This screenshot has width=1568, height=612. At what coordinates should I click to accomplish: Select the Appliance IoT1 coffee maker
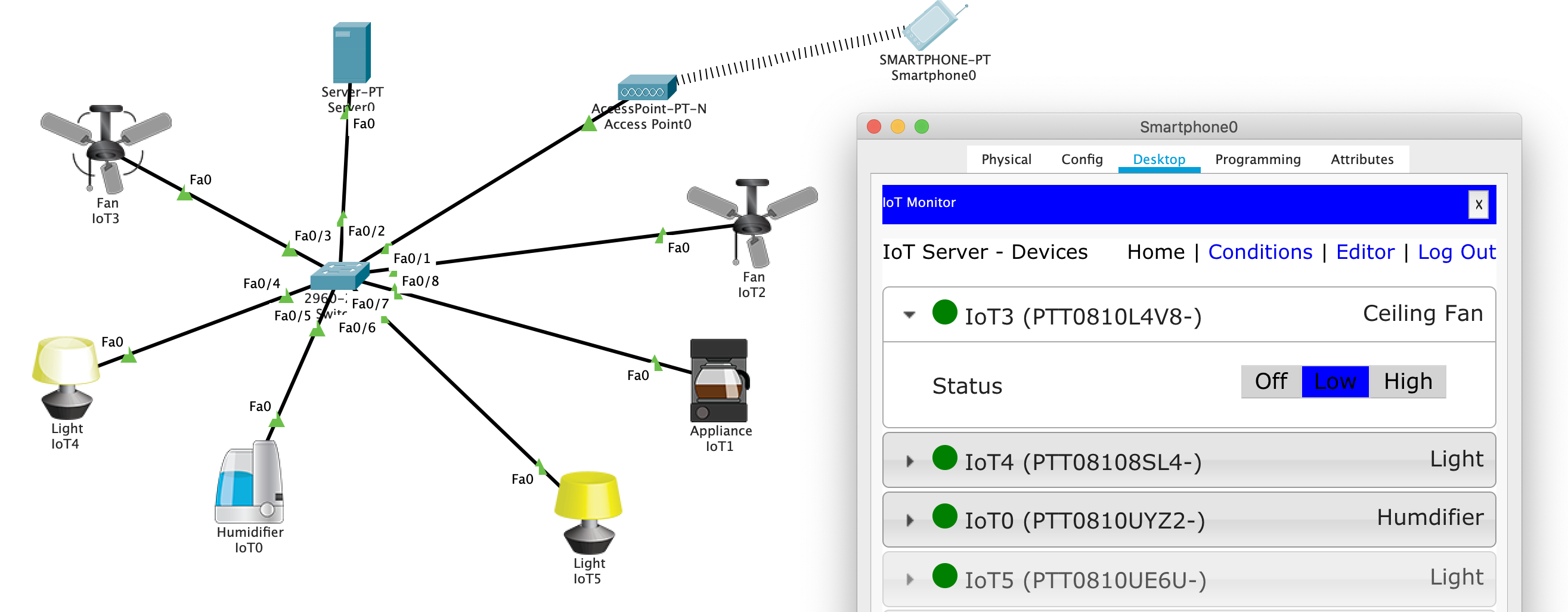click(719, 381)
